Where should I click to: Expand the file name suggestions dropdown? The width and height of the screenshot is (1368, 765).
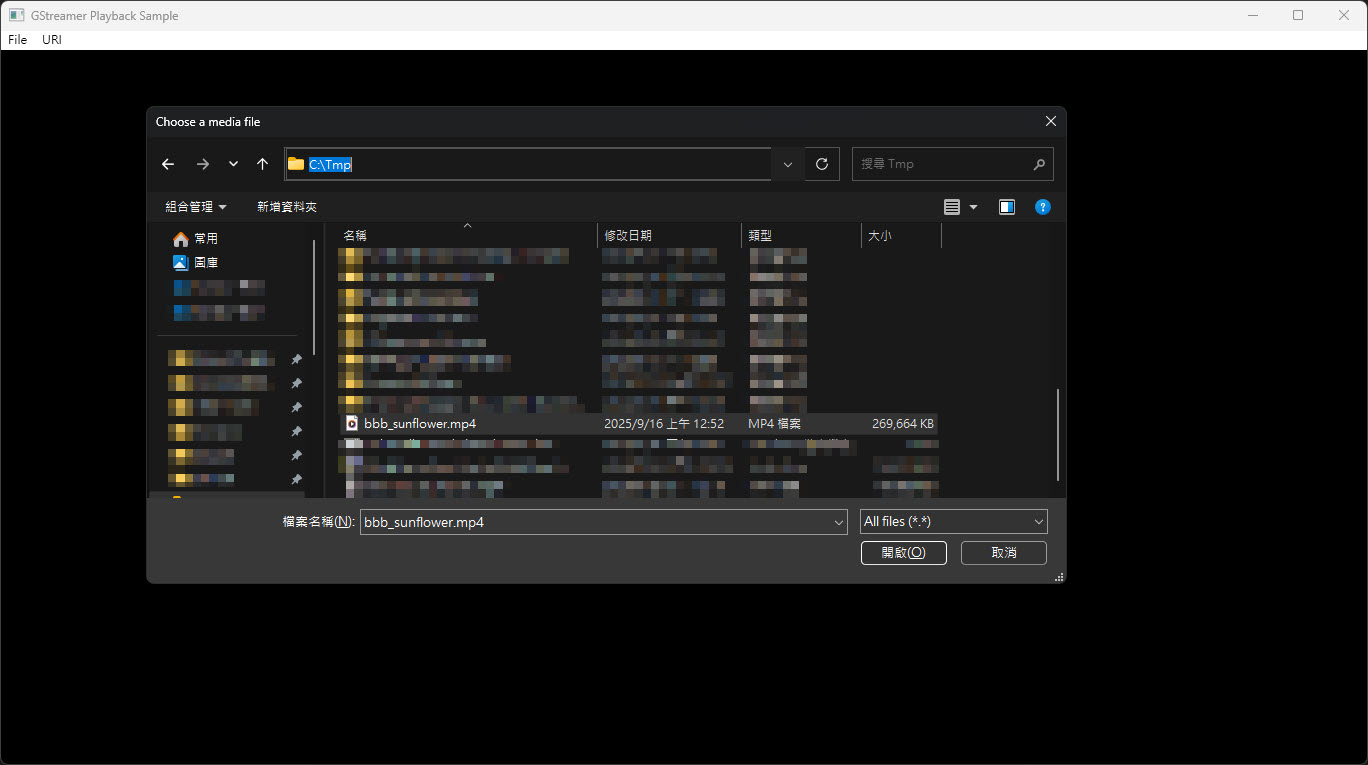(x=838, y=522)
